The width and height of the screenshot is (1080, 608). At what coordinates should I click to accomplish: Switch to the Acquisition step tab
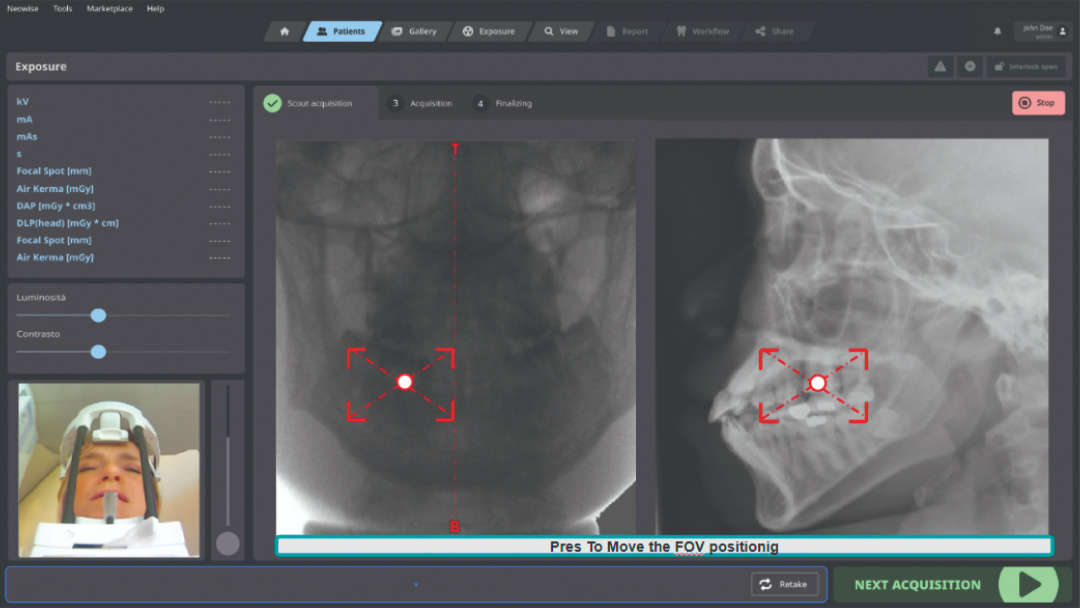coord(424,102)
